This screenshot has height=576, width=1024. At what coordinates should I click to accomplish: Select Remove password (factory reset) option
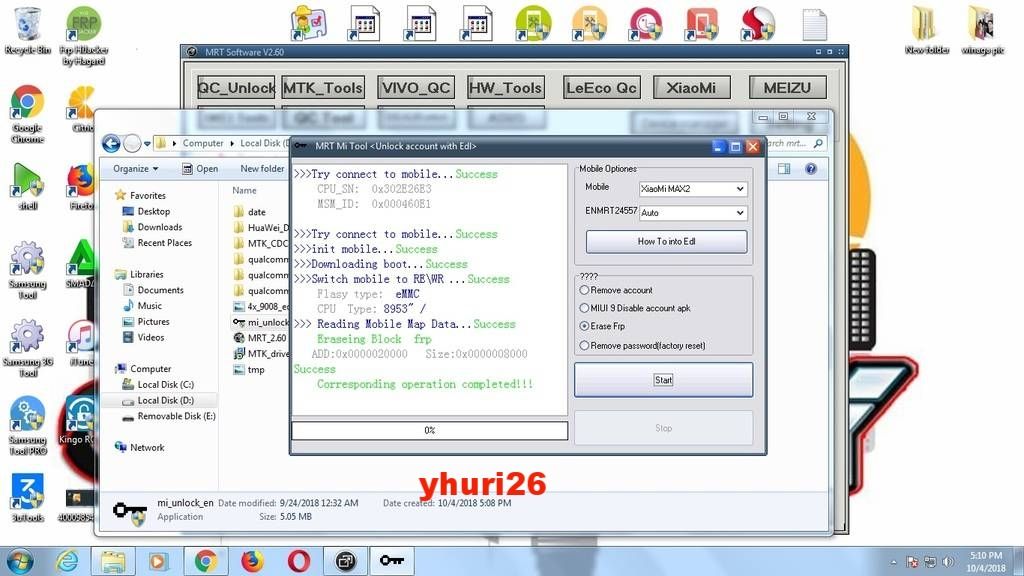click(585, 345)
